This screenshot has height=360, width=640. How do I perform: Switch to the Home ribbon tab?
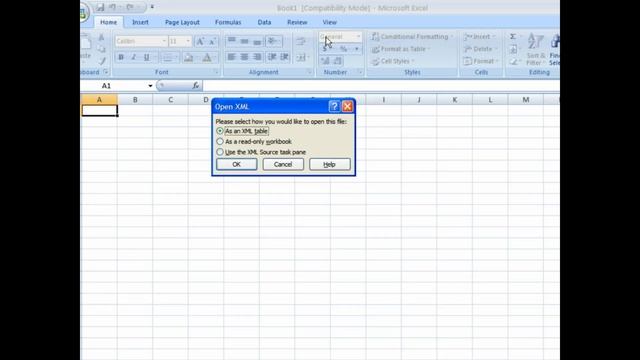[109, 22]
